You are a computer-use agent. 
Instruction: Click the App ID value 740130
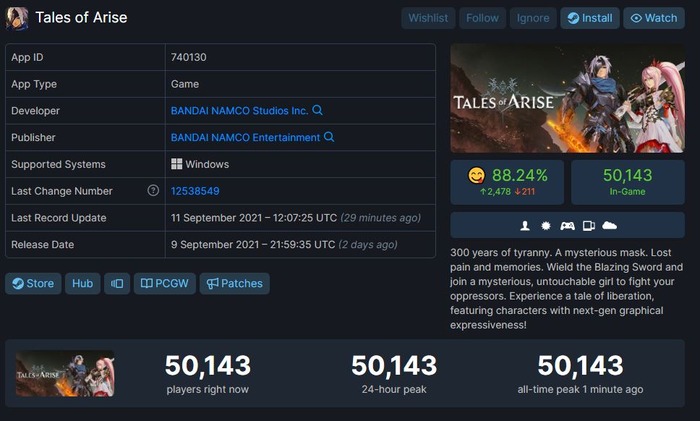[189, 57]
